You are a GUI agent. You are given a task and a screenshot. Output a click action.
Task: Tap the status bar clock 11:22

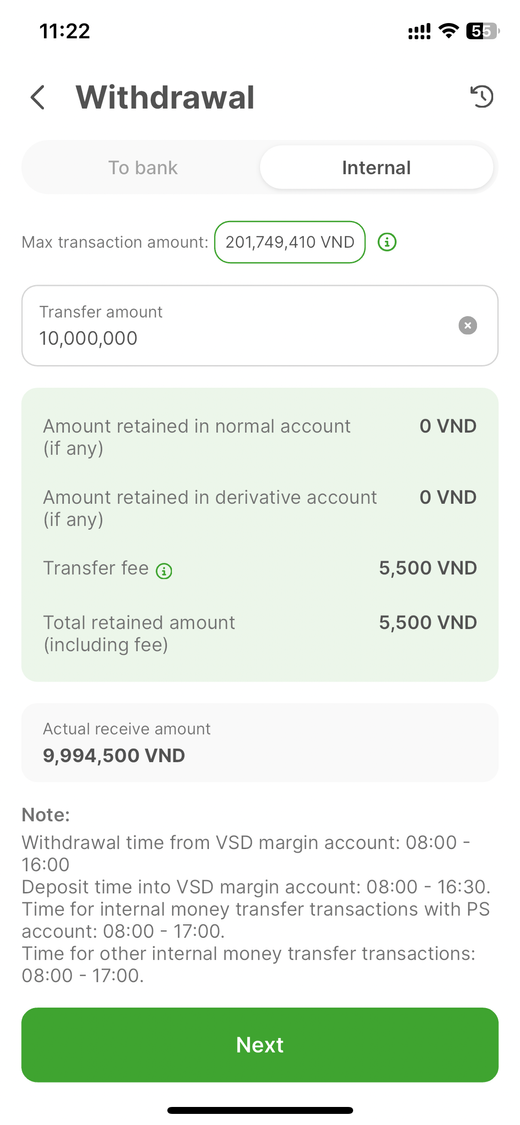65,31
